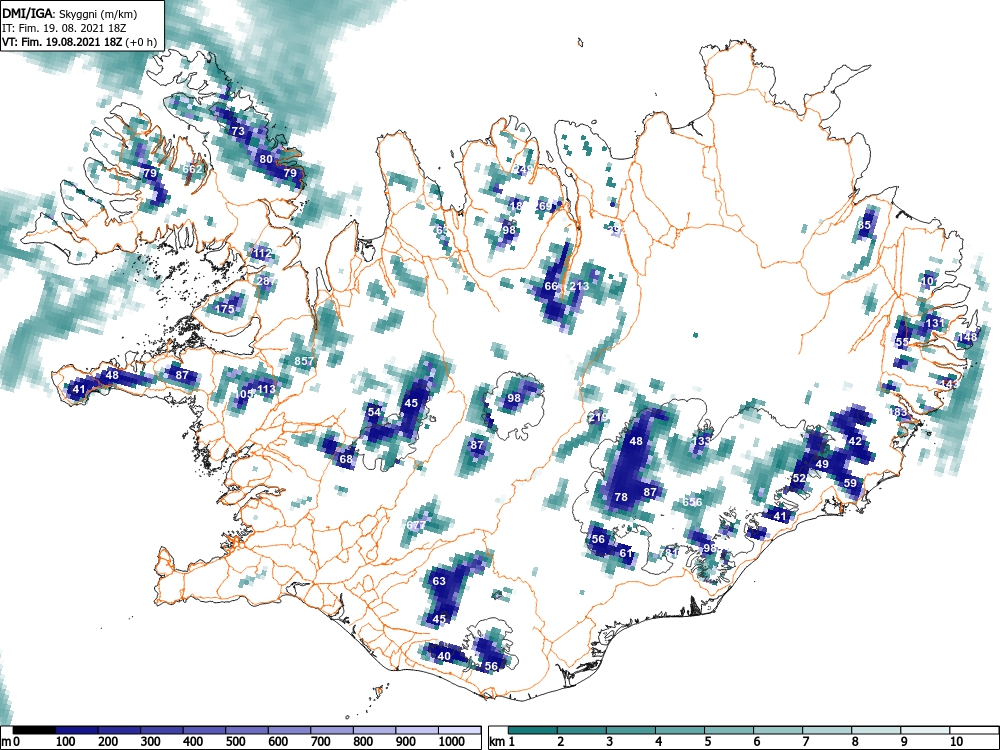Click the teal swatch between 5 and 6 km
Image resolution: width=1000 pixels, height=750 pixels.
click(x=729, y=730)
